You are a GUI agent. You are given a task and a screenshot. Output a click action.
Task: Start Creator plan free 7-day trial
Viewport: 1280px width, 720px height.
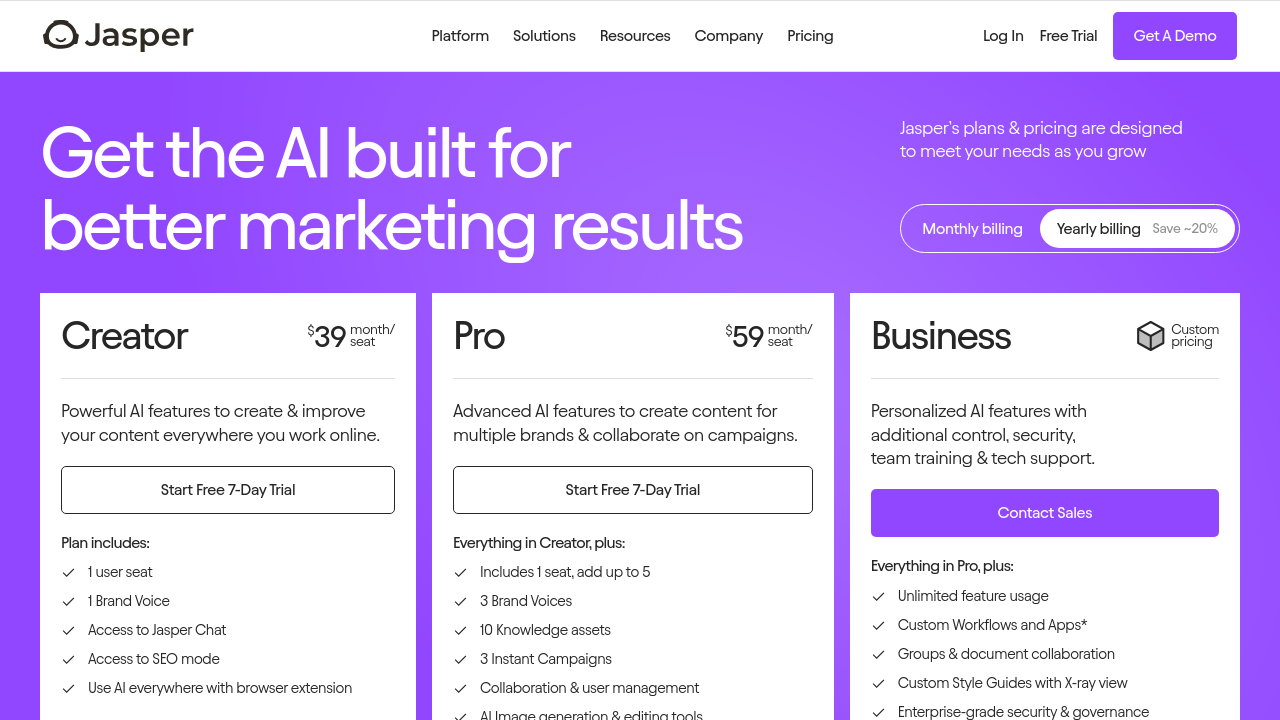click(x=228, y=490)
